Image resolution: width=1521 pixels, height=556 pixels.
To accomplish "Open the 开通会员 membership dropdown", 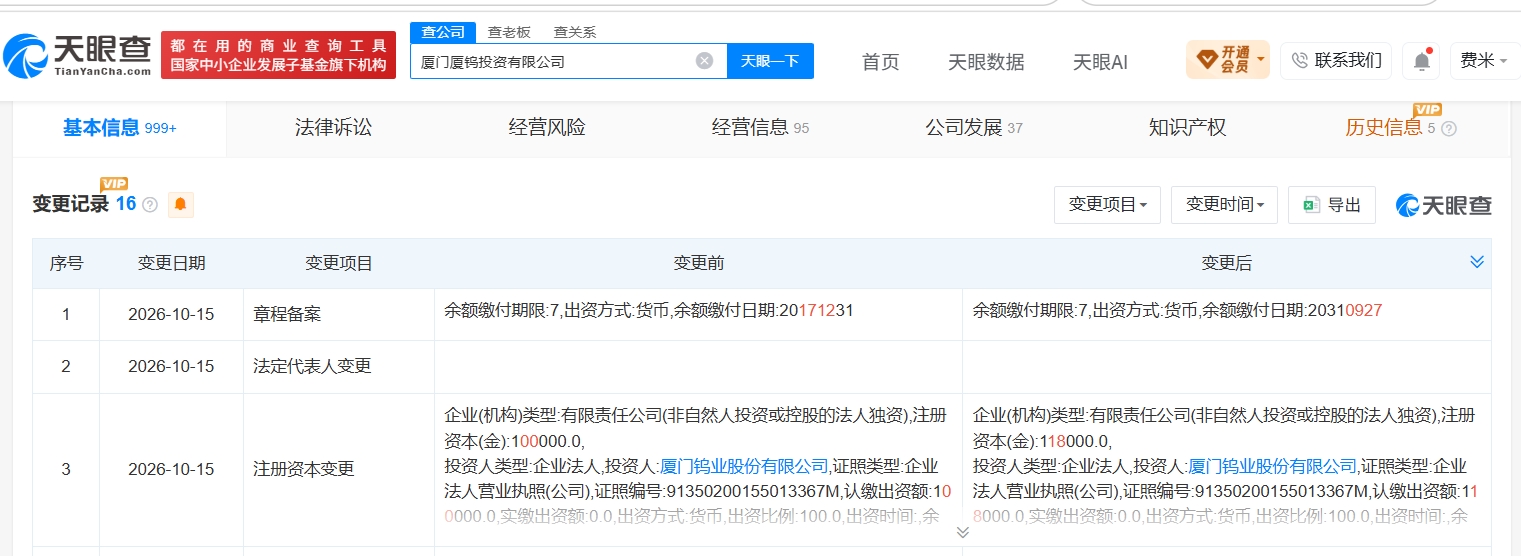I will 1228,60.
